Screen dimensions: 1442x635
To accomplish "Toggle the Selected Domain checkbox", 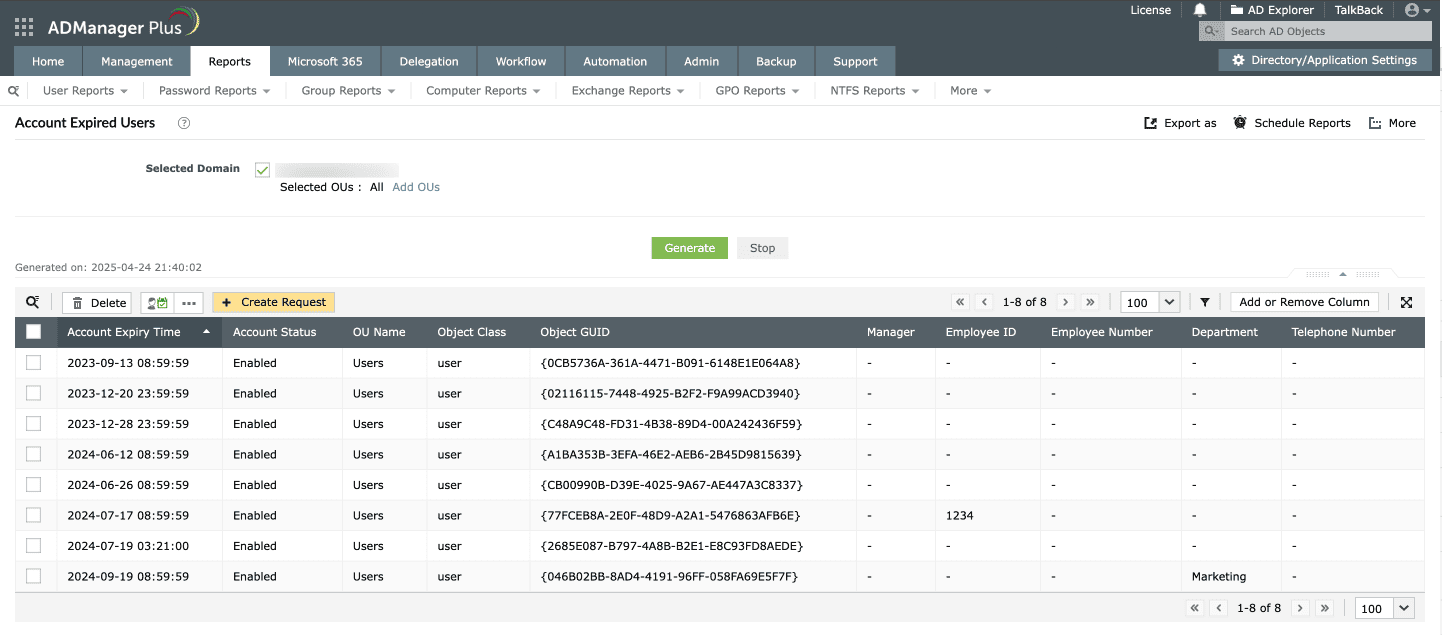I will tap(261, 169).
